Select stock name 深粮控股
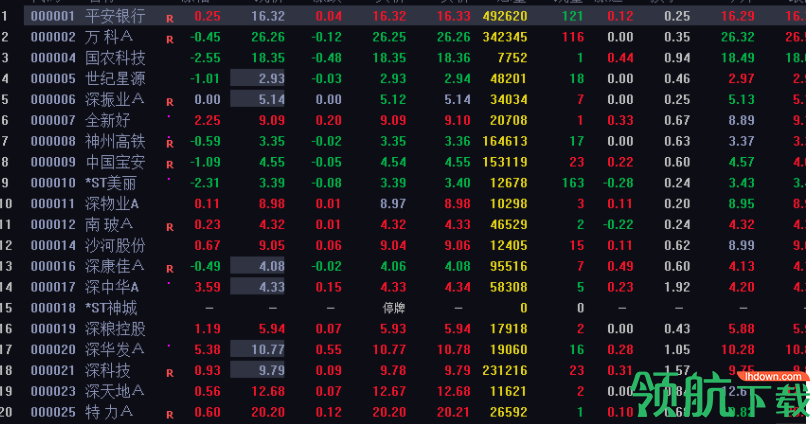Image resolution: width=810 pixels, height=424 pixels. point(115,329)
